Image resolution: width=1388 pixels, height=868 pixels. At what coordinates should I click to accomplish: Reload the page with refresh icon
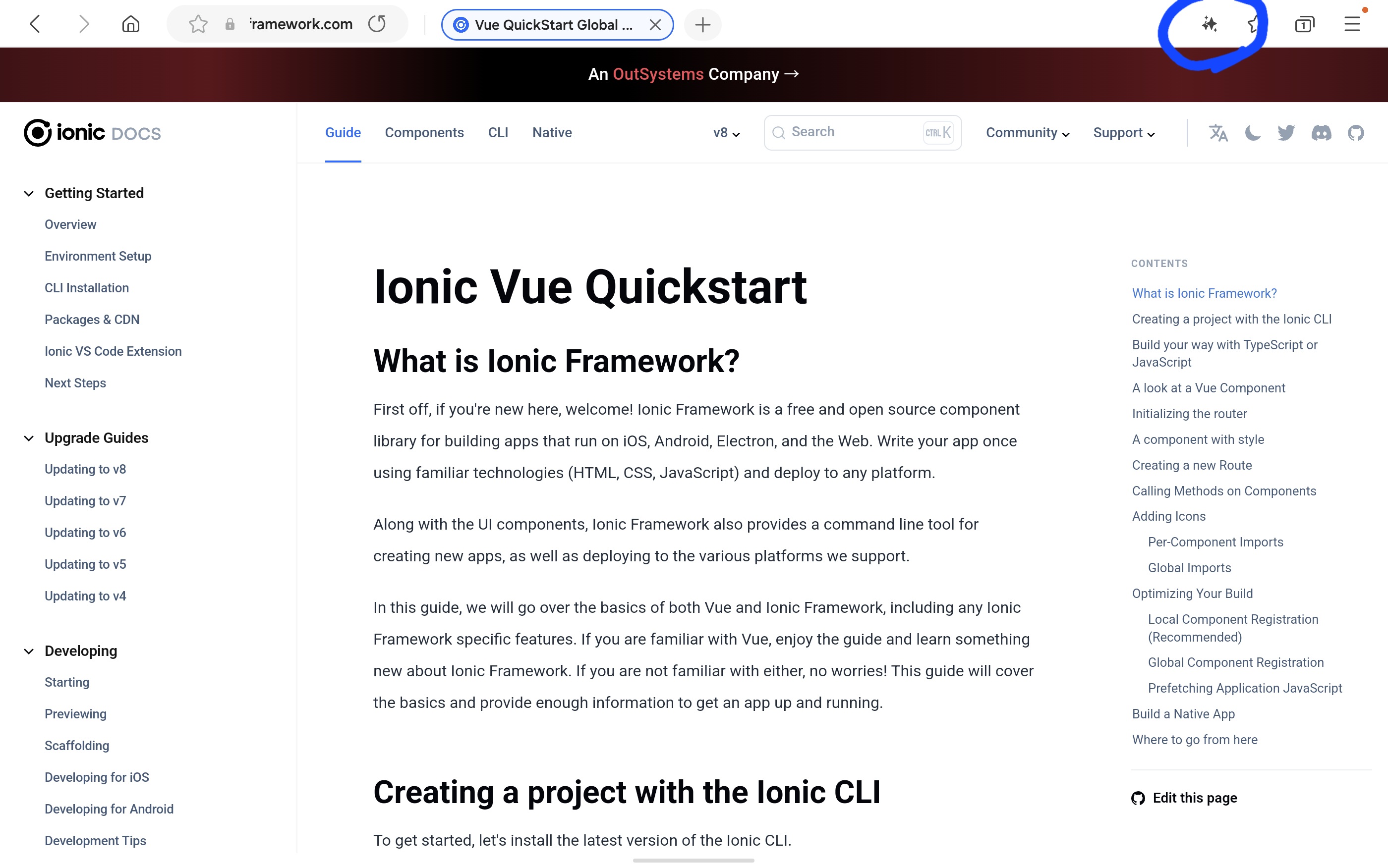377,24
